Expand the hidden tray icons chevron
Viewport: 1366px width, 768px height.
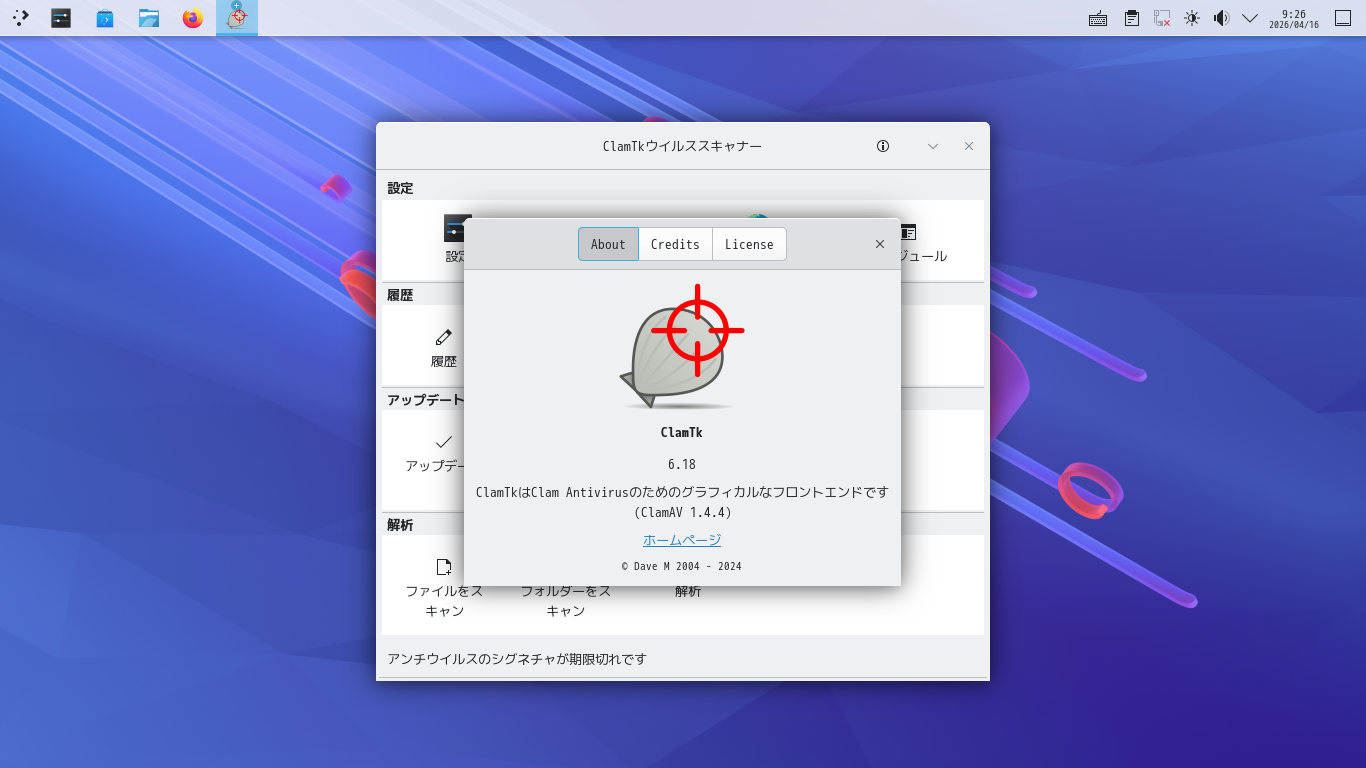[x=1250, y=18]
